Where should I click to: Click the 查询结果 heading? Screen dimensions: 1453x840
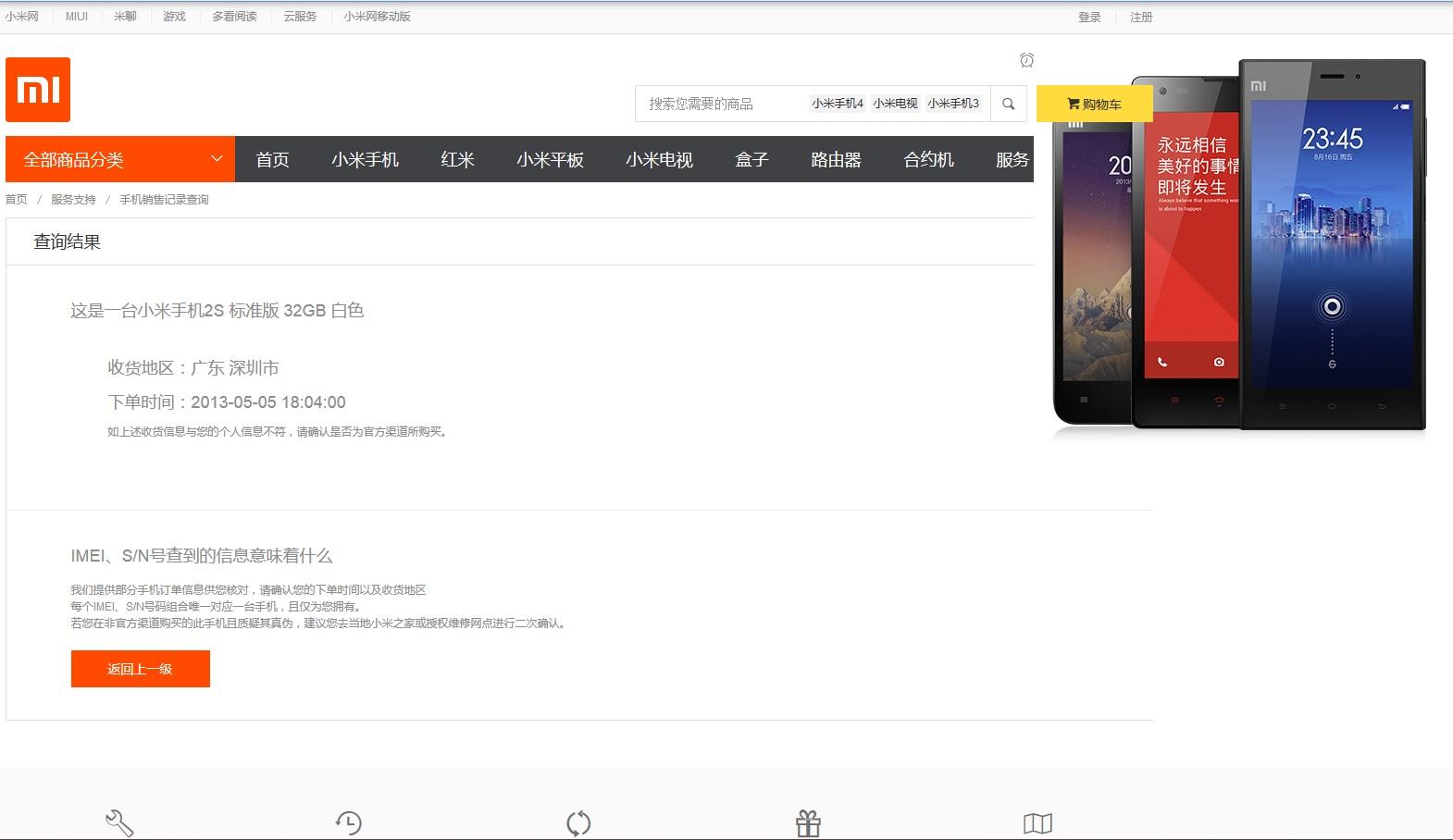click(67, 242)
